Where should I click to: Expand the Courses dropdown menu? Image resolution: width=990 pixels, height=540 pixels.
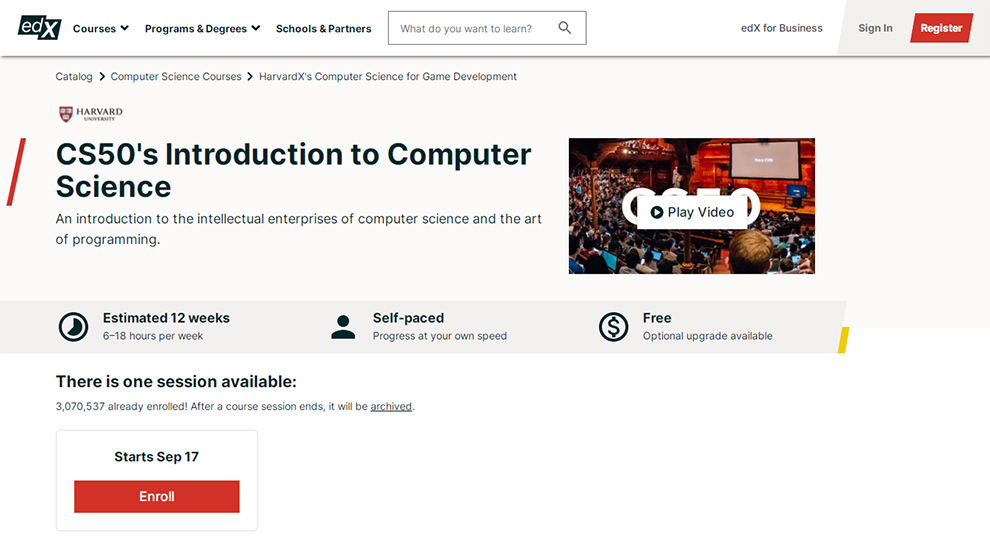[100, 28]
